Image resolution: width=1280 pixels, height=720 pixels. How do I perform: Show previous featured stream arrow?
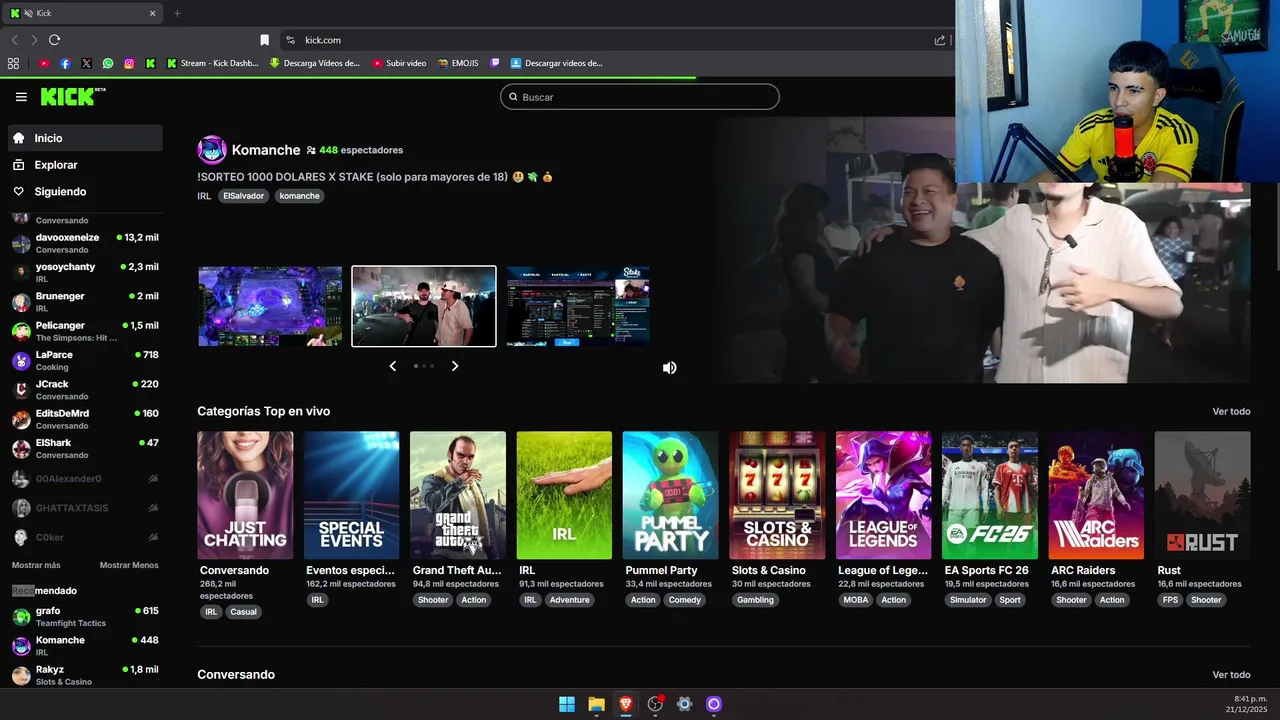[392, 366]
